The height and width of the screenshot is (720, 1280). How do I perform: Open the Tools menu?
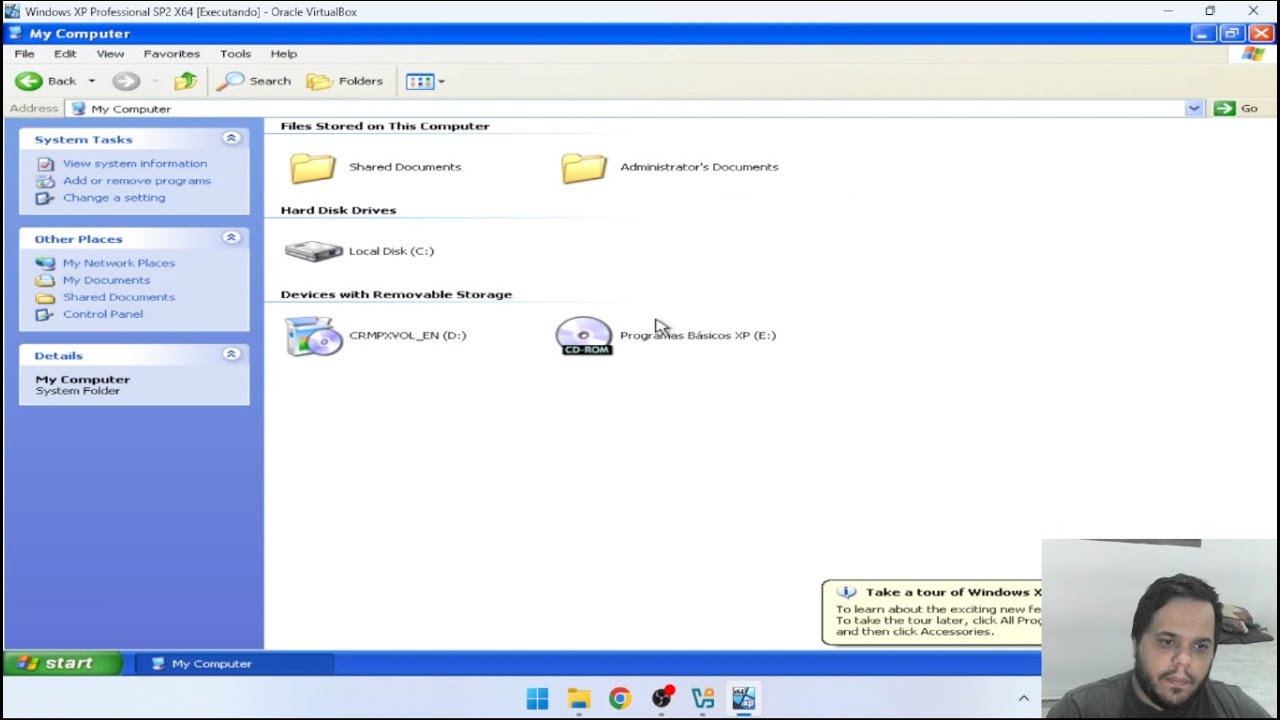coord(235,53)
